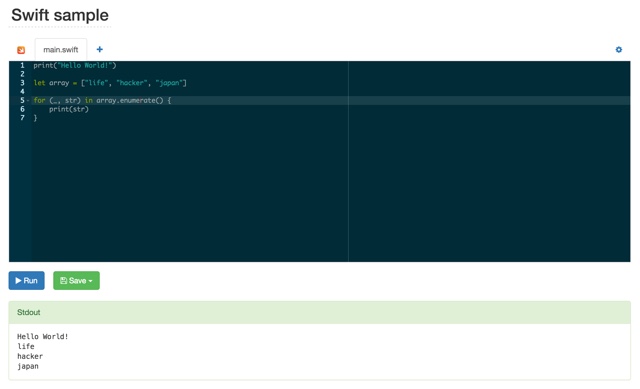Add a new file with plus icon

click(x=100, y=49)
